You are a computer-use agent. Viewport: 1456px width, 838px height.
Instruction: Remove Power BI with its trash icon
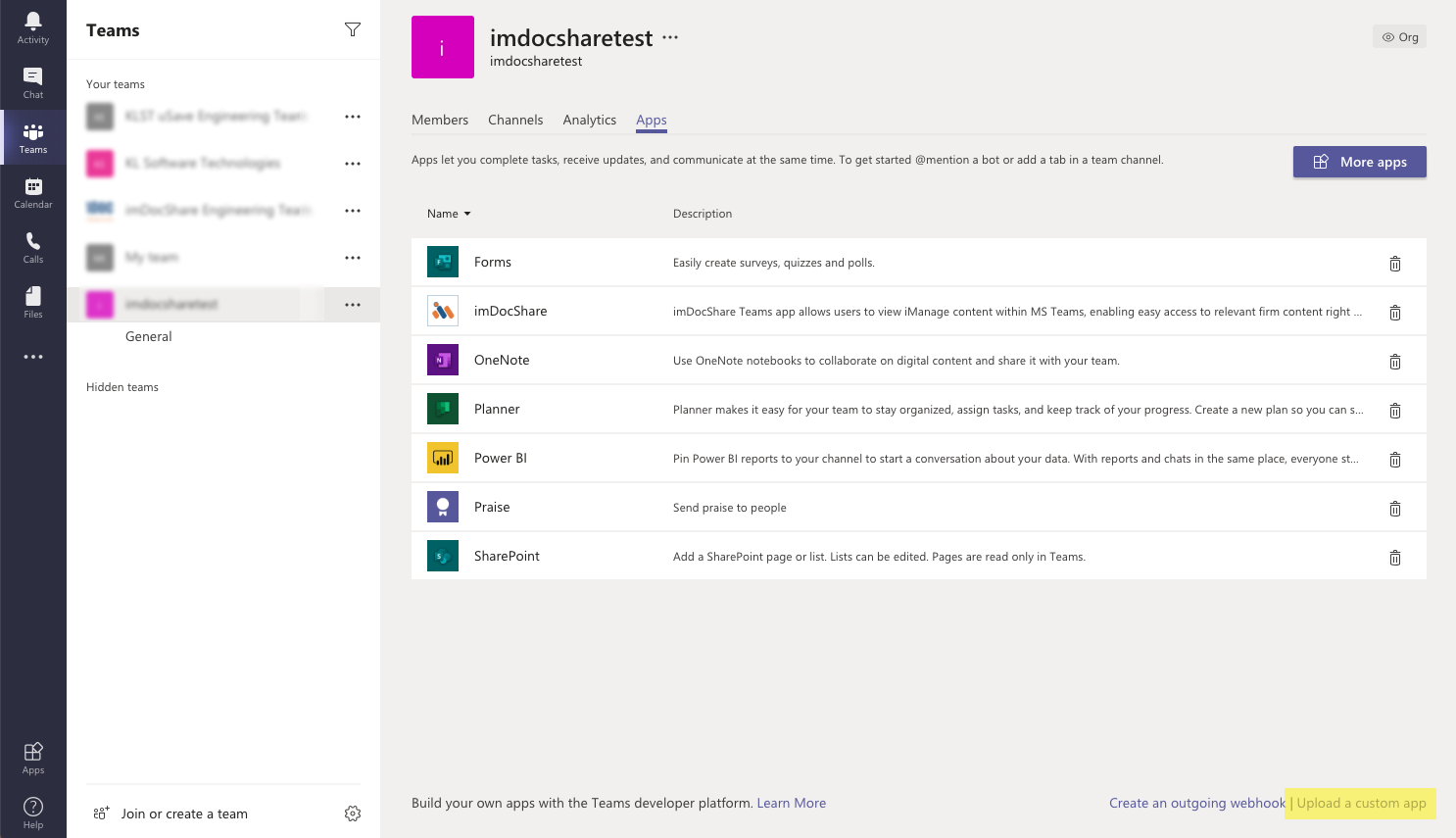[x=1395, y=460]
